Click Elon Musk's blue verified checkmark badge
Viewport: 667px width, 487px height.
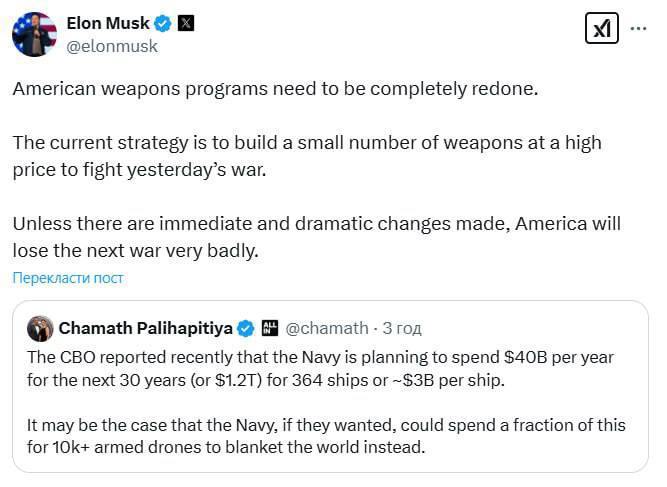pyautogui.click(x=162, y=23)
